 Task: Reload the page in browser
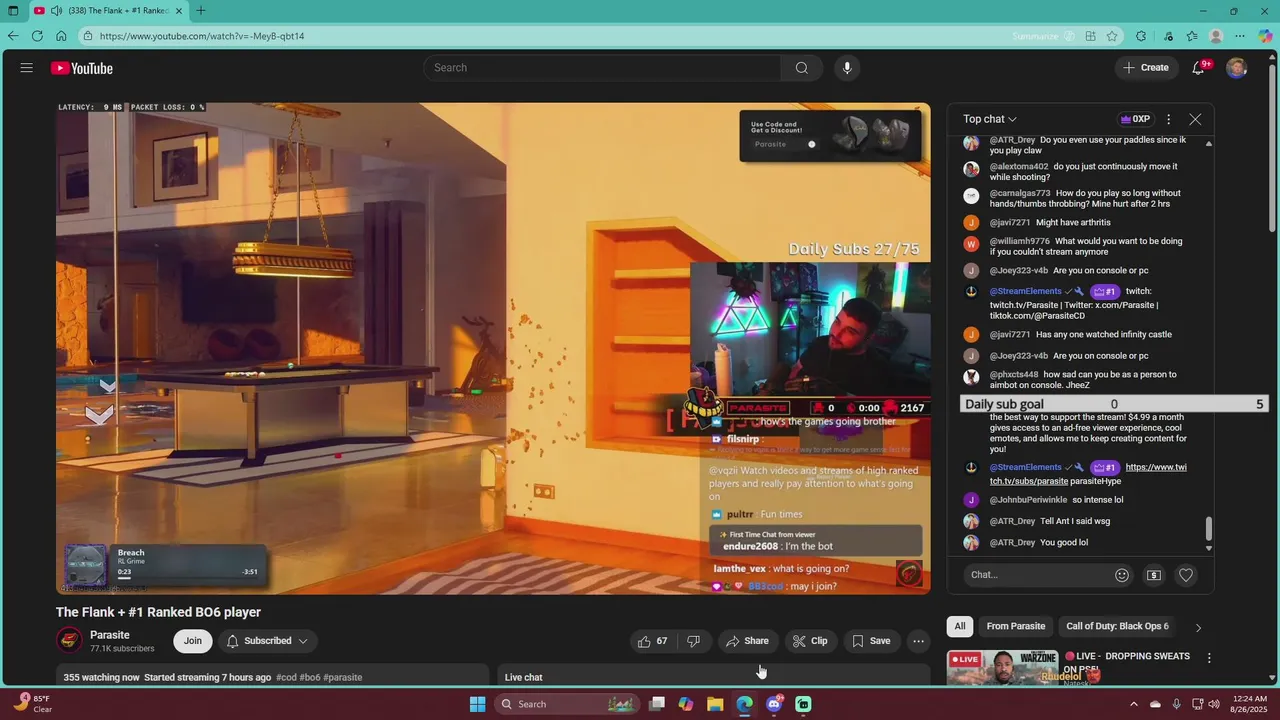click(37, 36)
